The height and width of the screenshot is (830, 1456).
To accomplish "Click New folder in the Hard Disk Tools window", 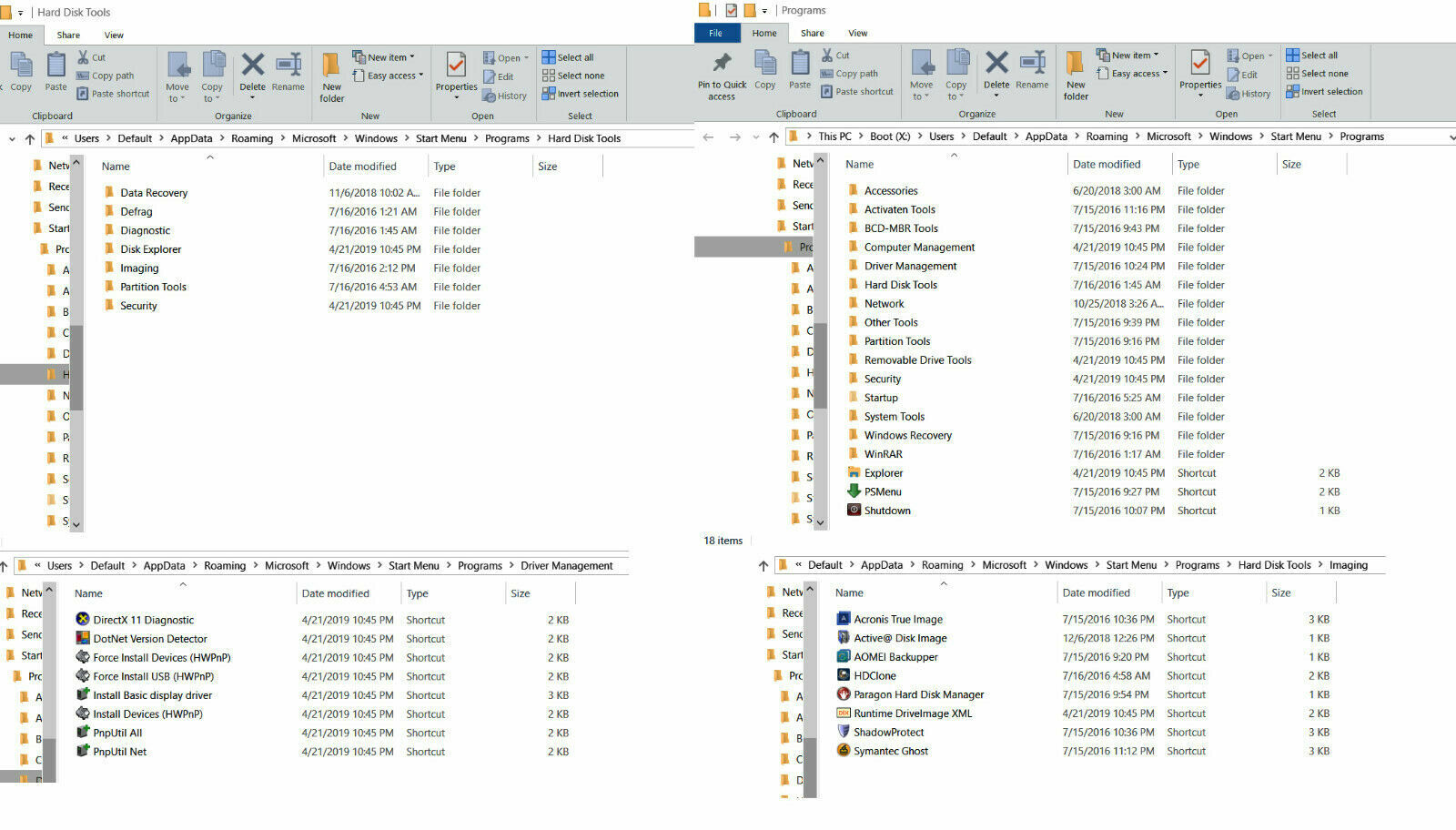I will click(332, 77).
